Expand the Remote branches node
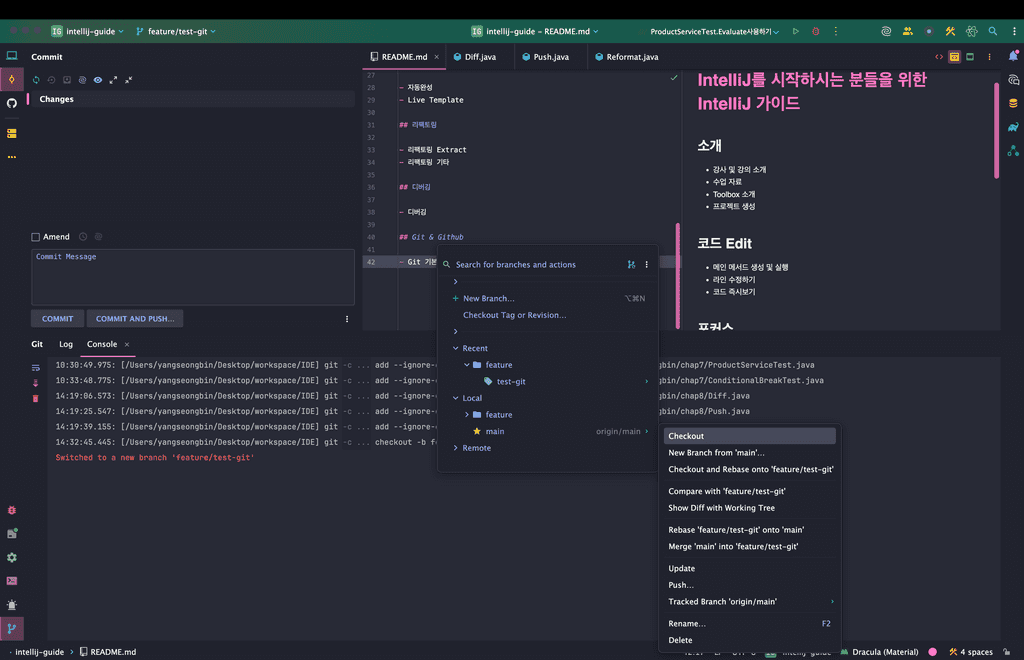The width and height of the screenshot is (1024, 660). (x=456, y=448)
